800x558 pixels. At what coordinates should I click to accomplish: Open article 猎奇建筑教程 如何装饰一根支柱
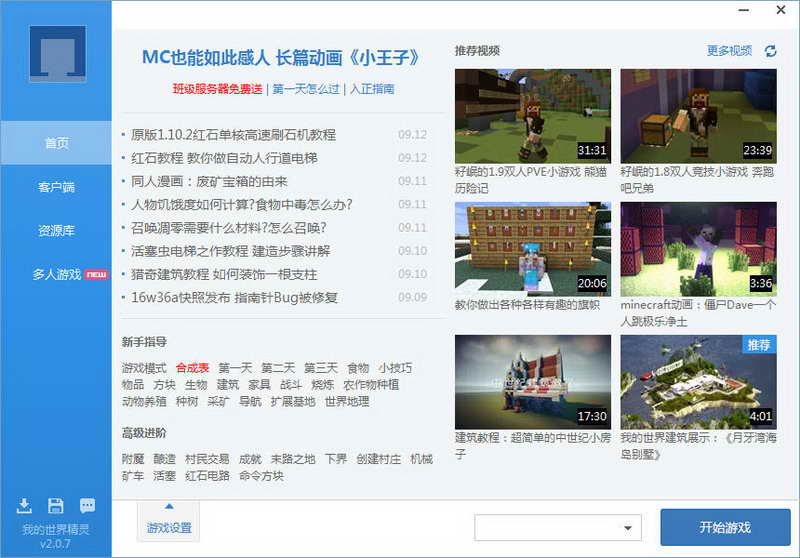[224, 274]
